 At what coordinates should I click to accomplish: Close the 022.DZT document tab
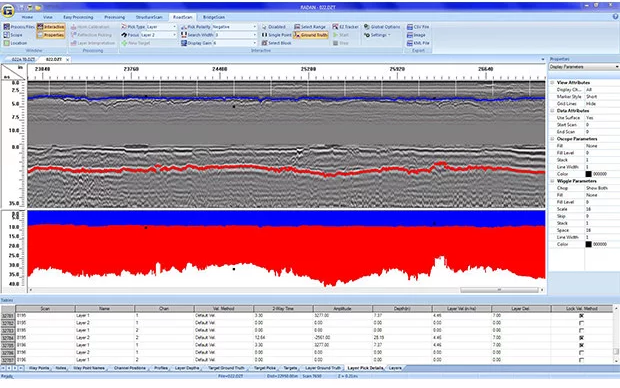tap(68, 59)
